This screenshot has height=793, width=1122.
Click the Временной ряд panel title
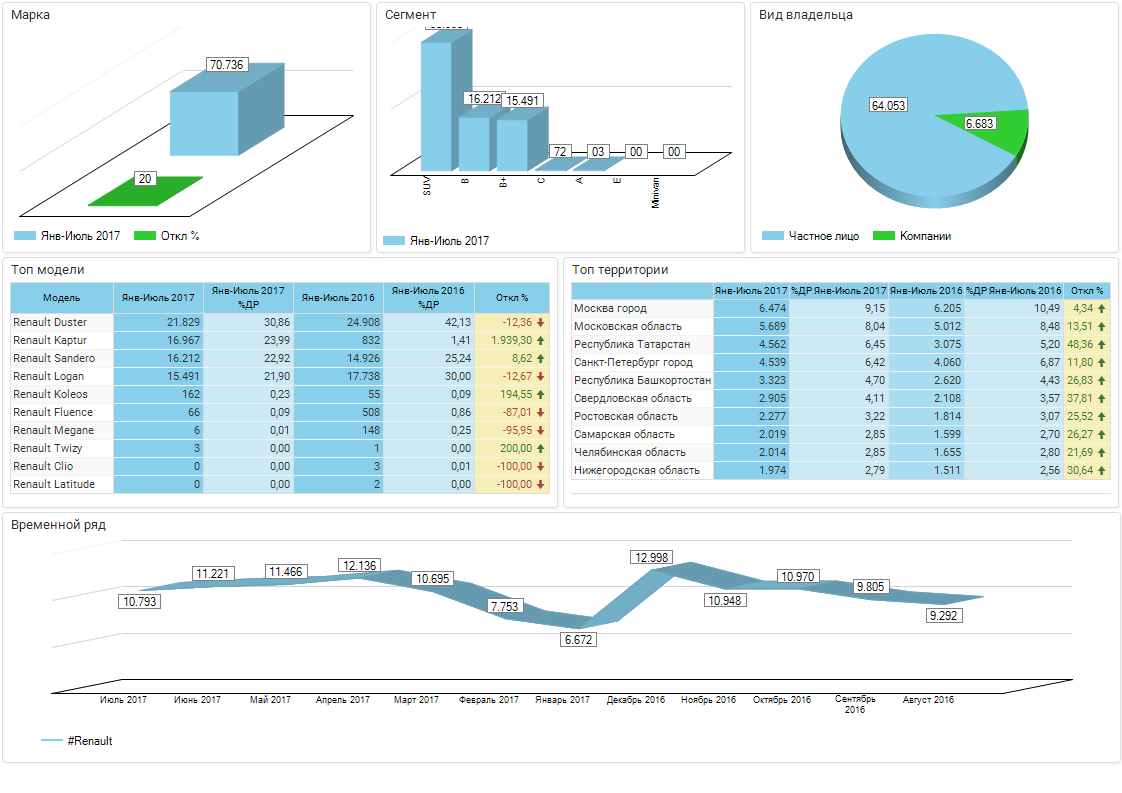[x=59, y=525]
